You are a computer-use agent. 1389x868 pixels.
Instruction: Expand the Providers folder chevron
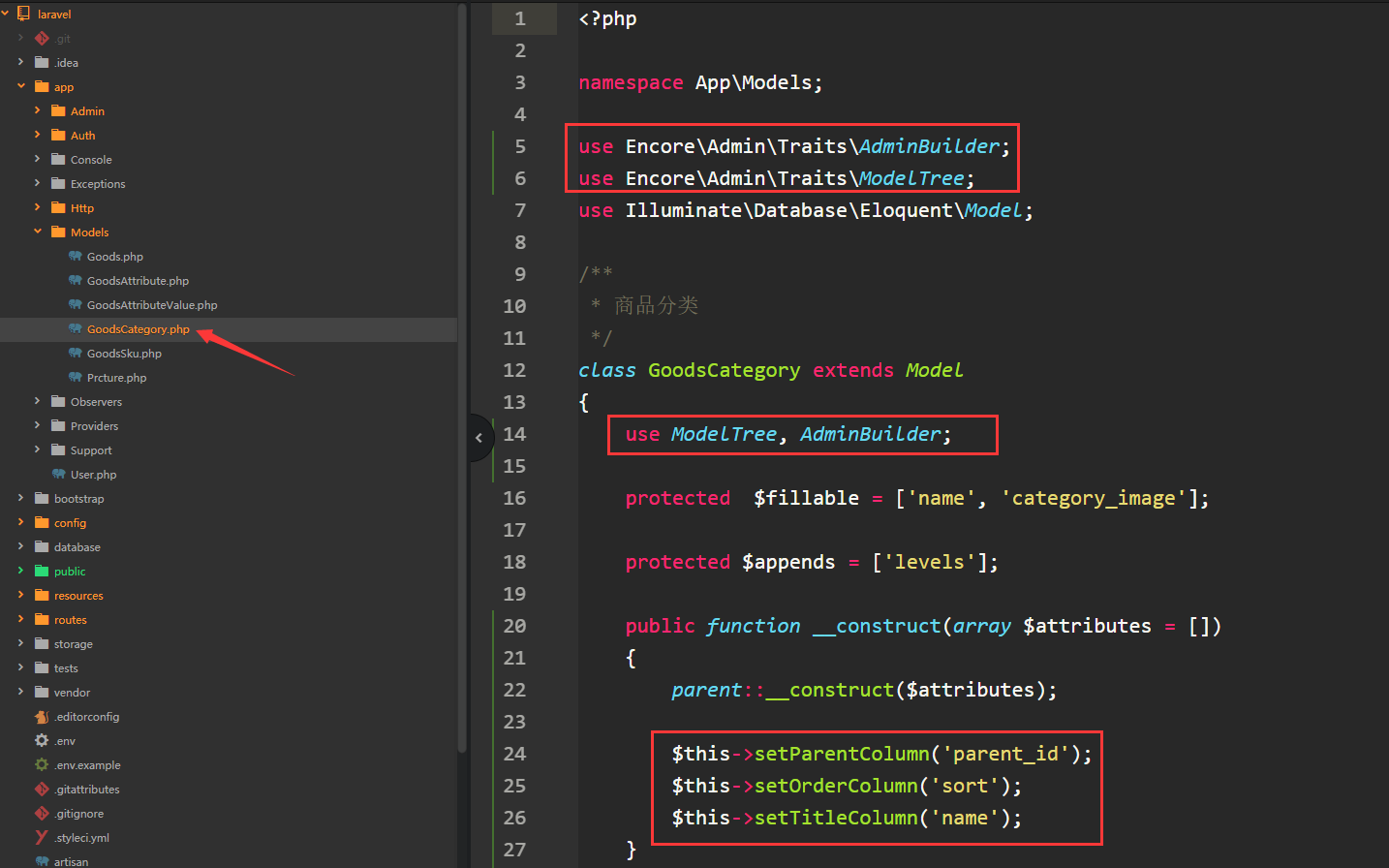(37, 425)
